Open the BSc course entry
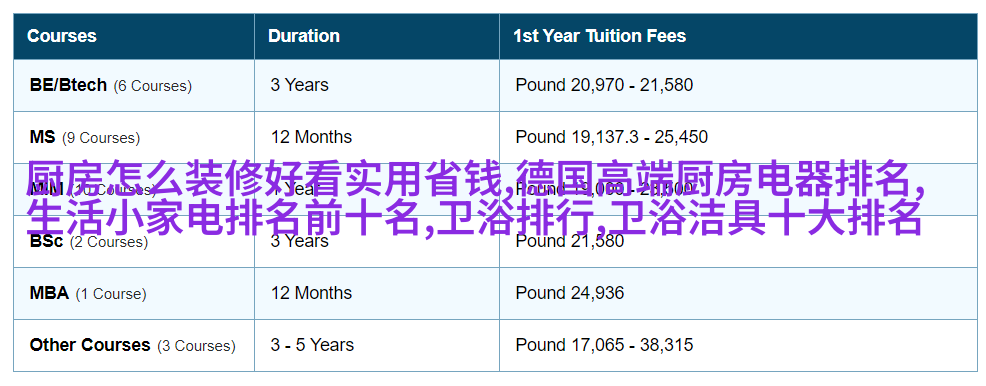 47,241
